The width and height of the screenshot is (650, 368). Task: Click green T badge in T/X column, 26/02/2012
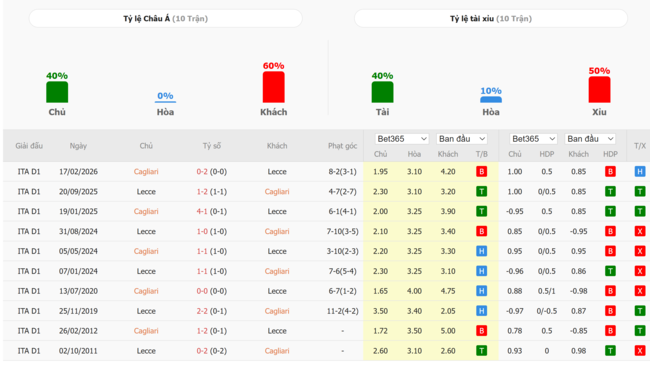pyautogui.click(x=640, y=331)
